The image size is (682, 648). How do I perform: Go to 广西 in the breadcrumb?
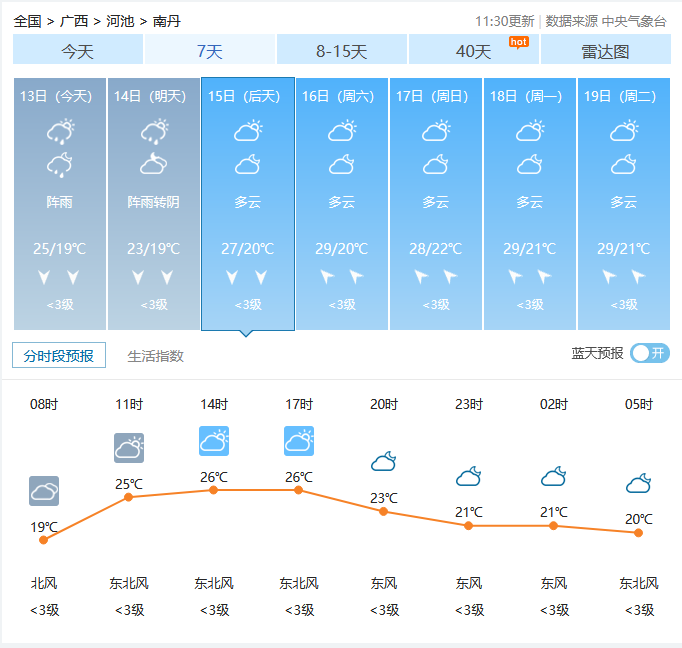pyautogui.click(x=73, y=21)
